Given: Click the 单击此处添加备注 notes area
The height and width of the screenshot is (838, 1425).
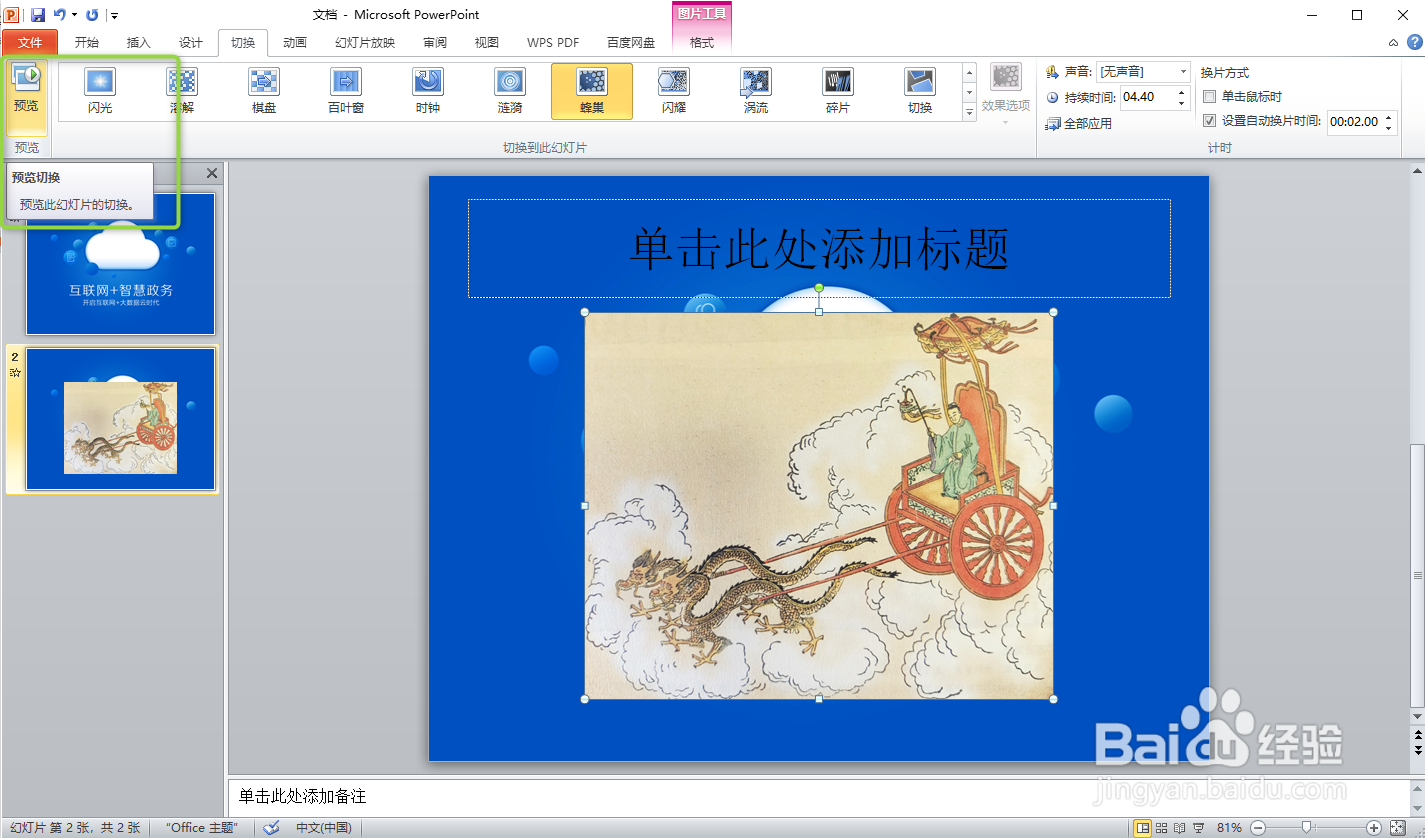Looking at the screenshot, I should point(817,796).
